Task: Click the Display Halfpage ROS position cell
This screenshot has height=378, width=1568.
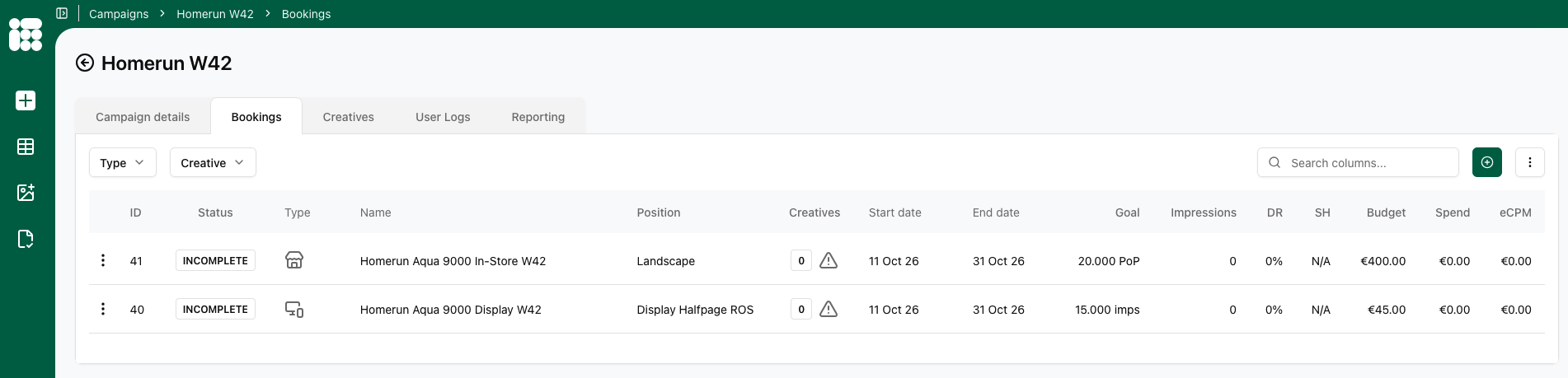Action: click(695, 310)
